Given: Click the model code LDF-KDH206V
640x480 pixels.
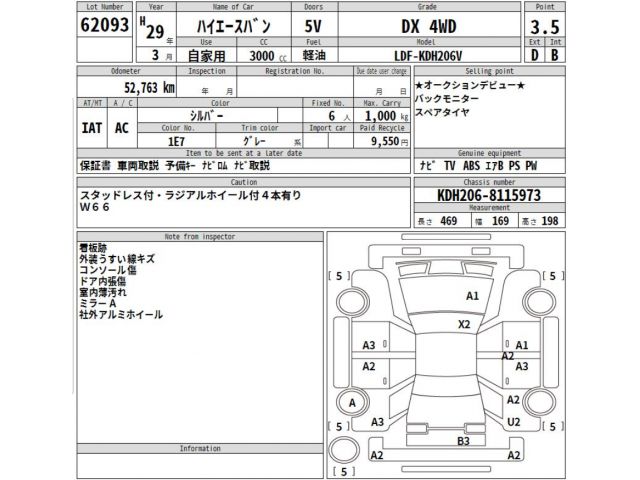Looking at the screenshot, I should click(x=428, y=56).
